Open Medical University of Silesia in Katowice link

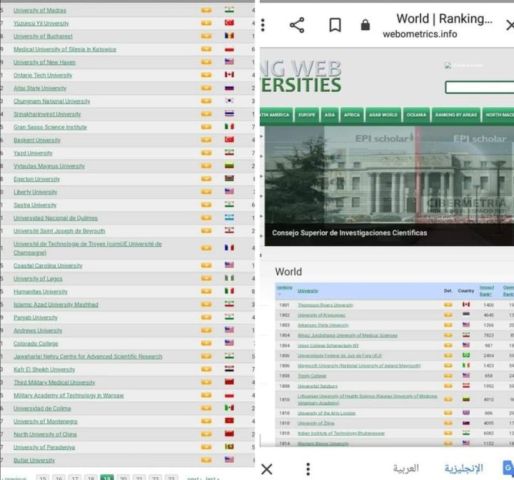coord(65,49)
